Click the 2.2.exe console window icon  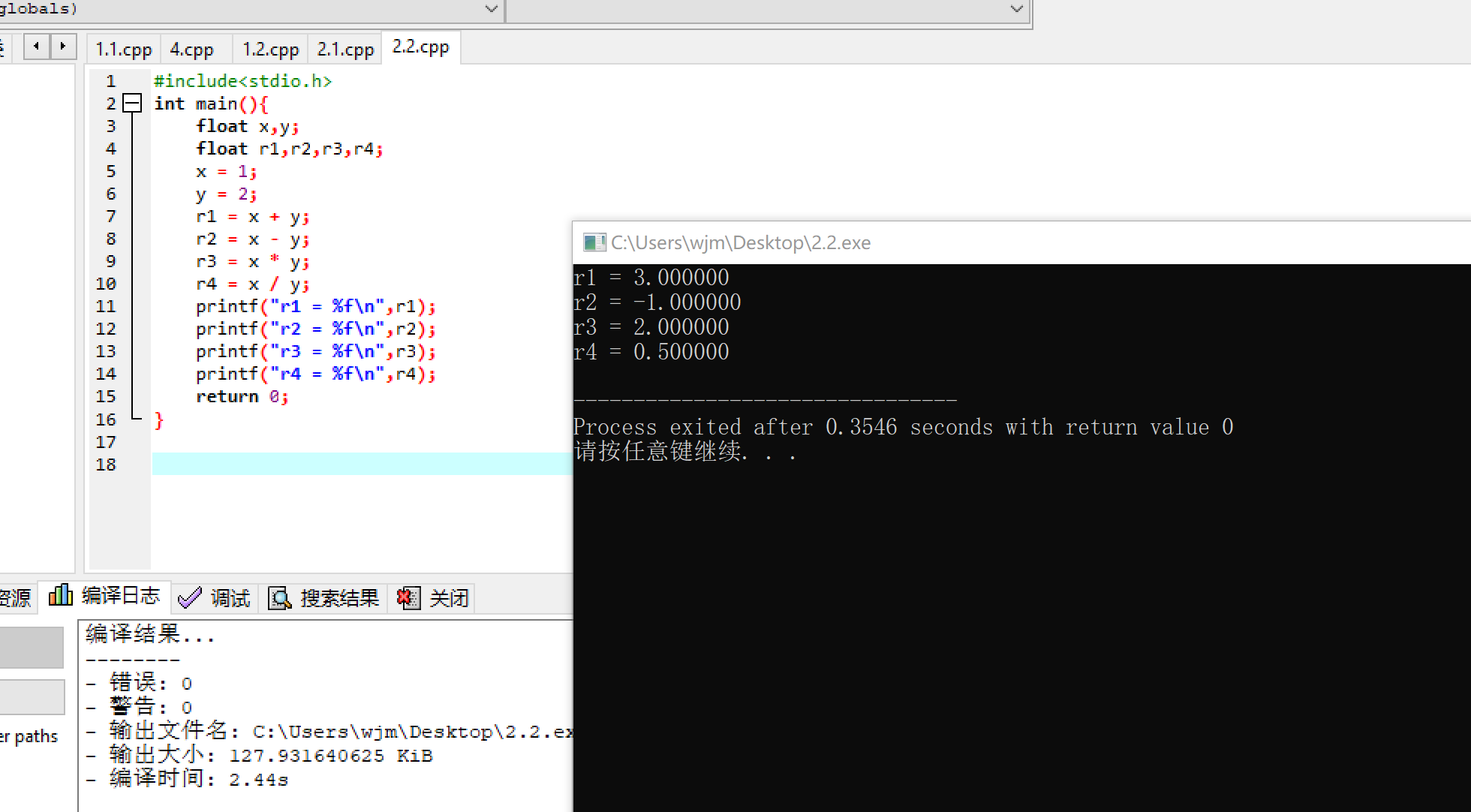(594, 242)
